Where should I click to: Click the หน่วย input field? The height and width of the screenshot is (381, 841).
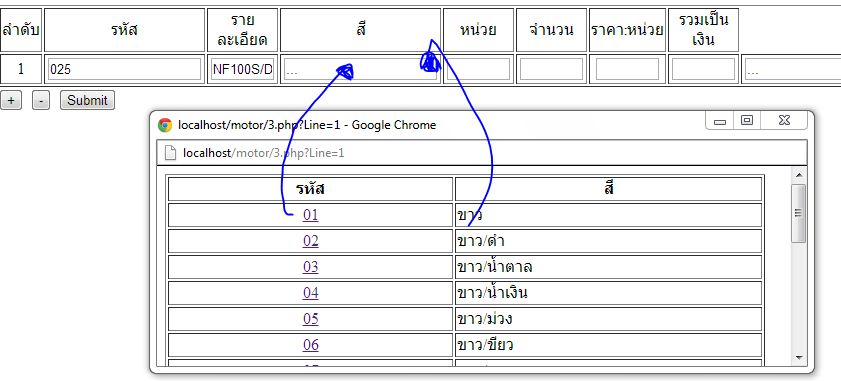[x=478, y=69]
